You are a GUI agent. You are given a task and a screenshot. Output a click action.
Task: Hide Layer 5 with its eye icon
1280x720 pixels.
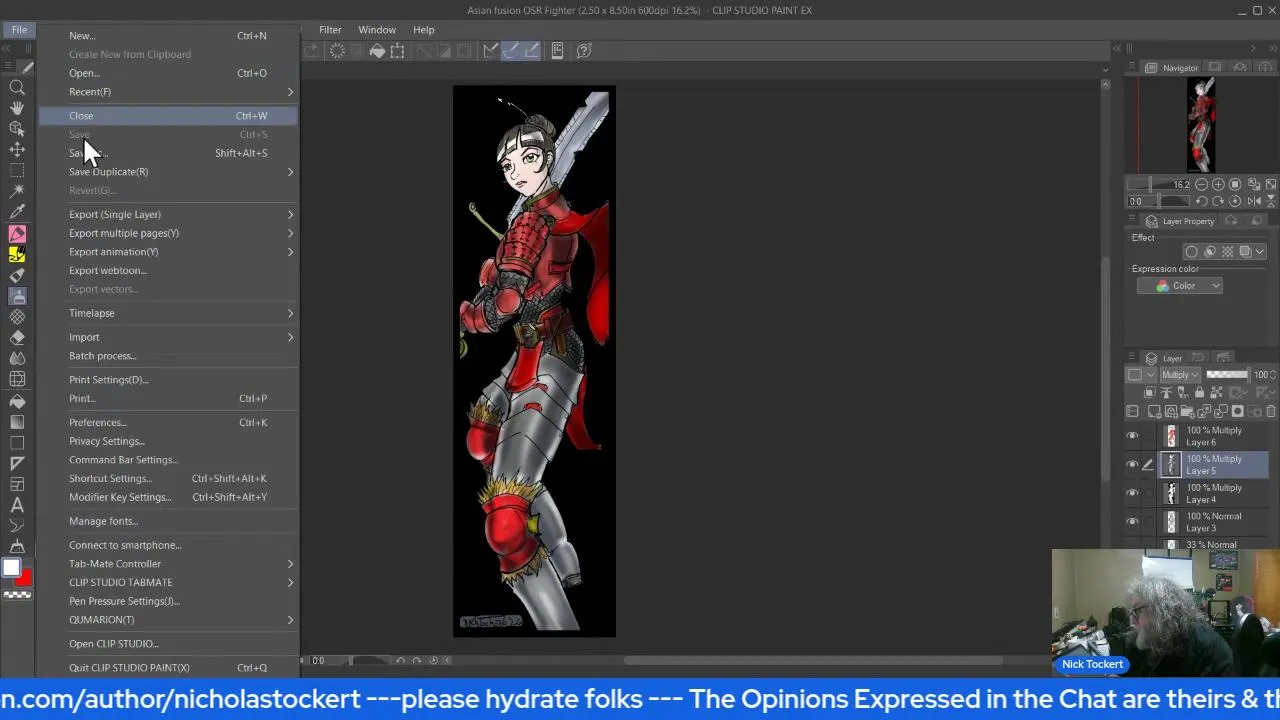(x=1132, y=464)
